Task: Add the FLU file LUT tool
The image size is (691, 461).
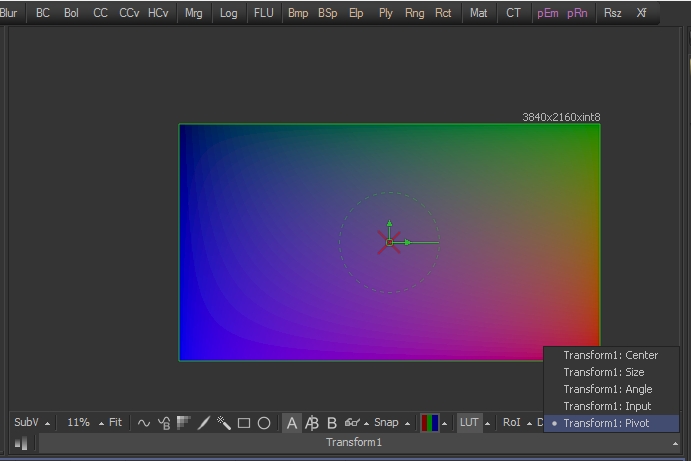Action: (264, 13)
